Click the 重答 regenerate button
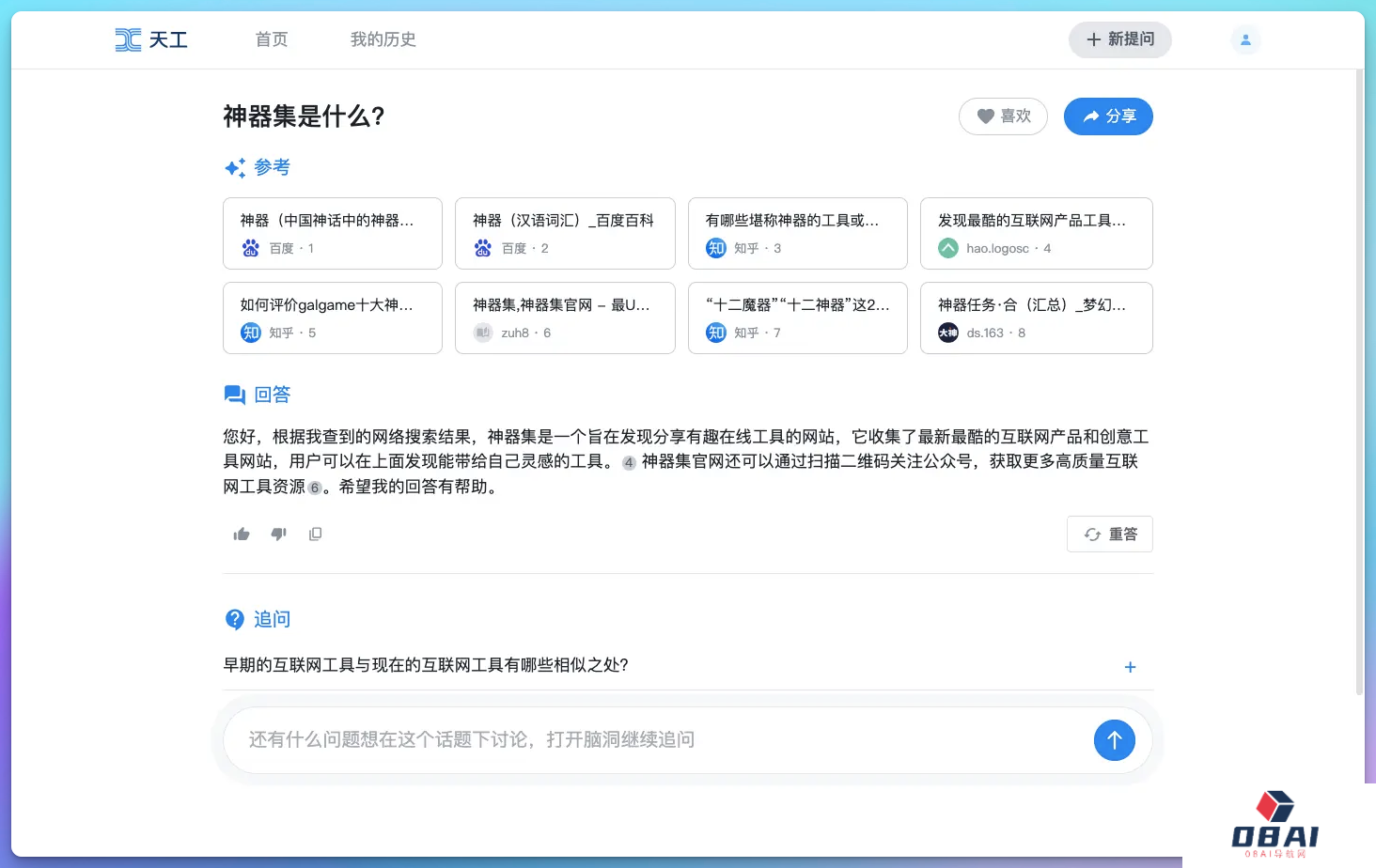The height and width of the screenshot is (868, 1376). coord(1109,535)
